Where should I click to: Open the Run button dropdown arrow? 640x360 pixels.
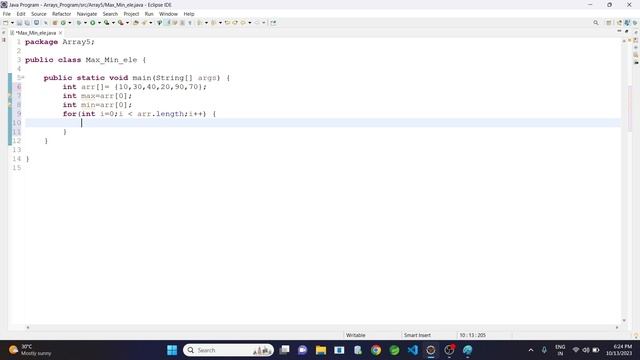99,23
